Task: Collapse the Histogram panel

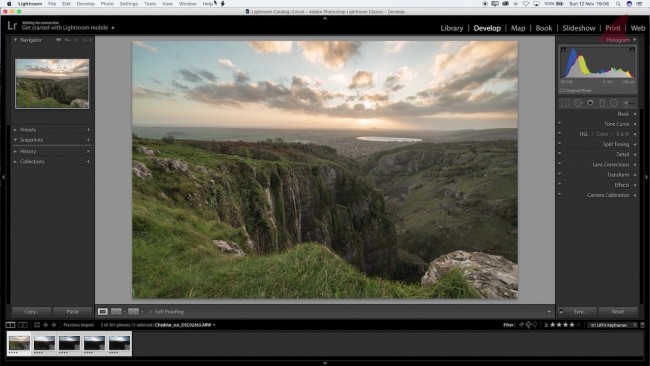Action: click(x=635, y=40)
